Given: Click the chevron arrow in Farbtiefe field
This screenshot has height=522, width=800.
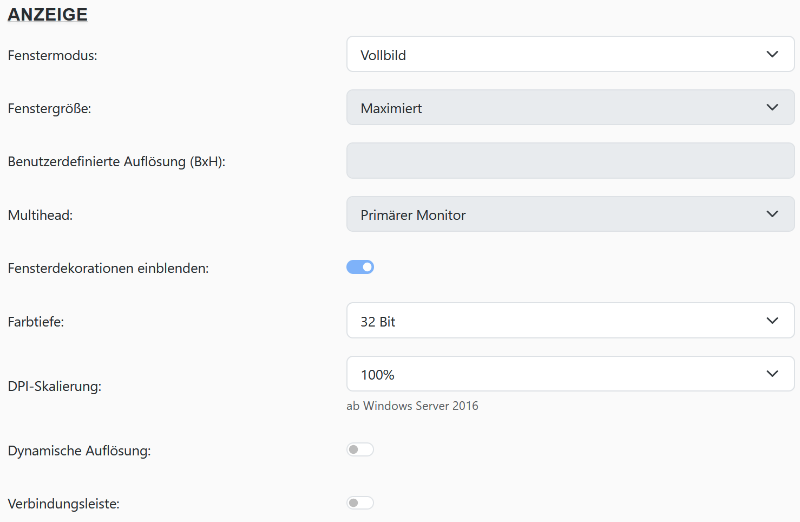Looking at the screenshot, I should (x=772, y=321).
